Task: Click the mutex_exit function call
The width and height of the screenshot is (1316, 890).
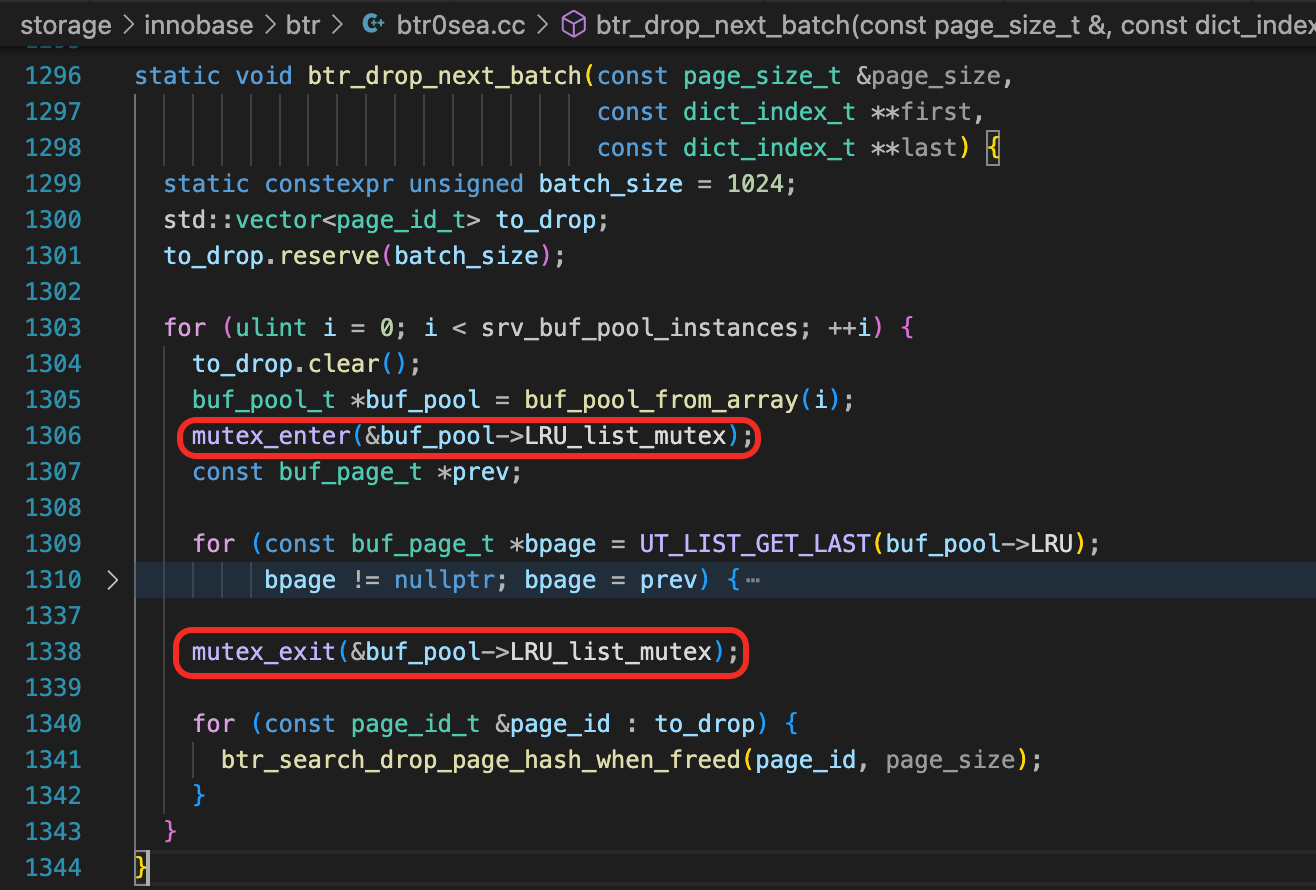Action: [x=264, y=652]
